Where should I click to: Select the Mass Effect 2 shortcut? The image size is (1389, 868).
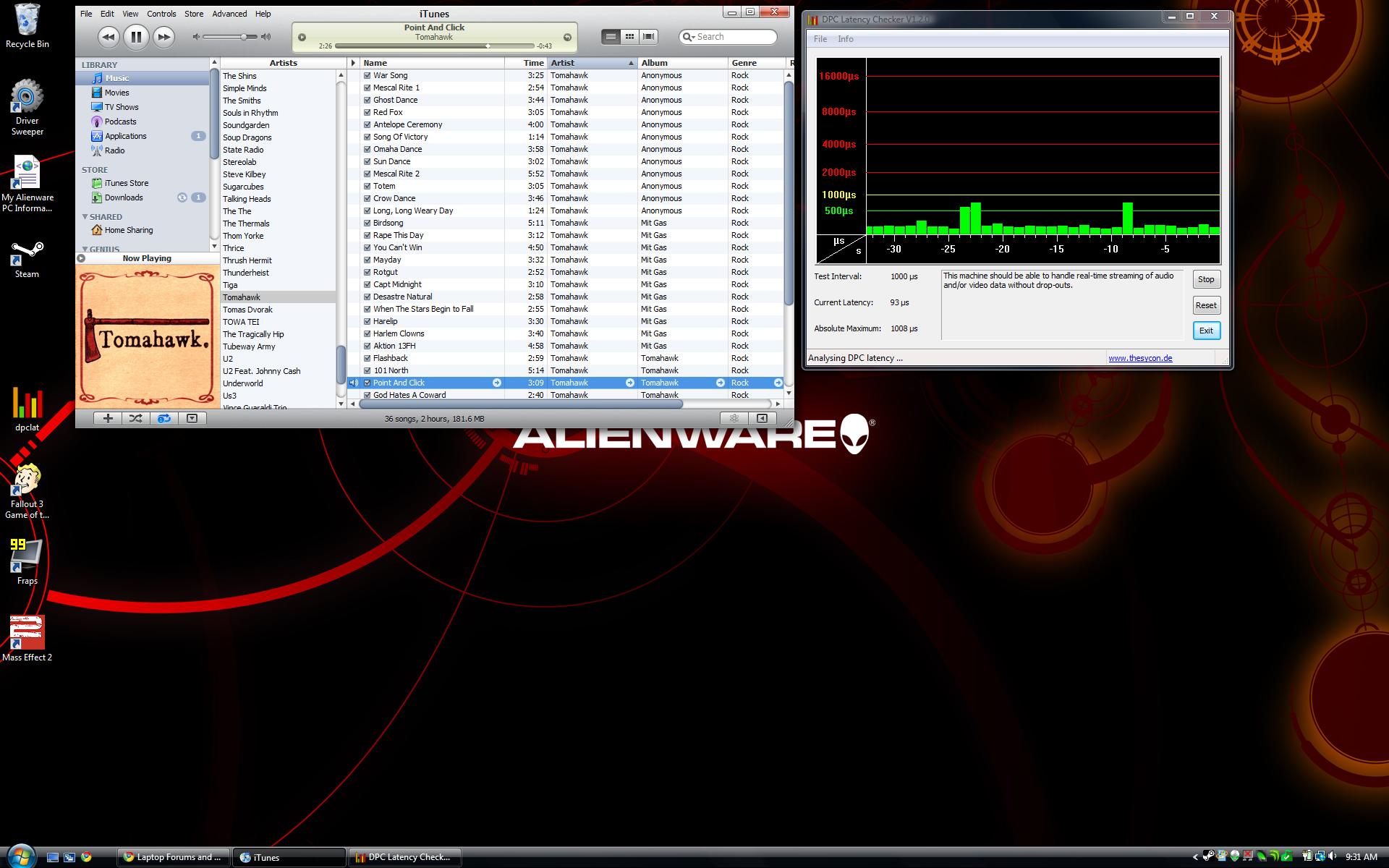pyautogui.click(x=27, y=638)
